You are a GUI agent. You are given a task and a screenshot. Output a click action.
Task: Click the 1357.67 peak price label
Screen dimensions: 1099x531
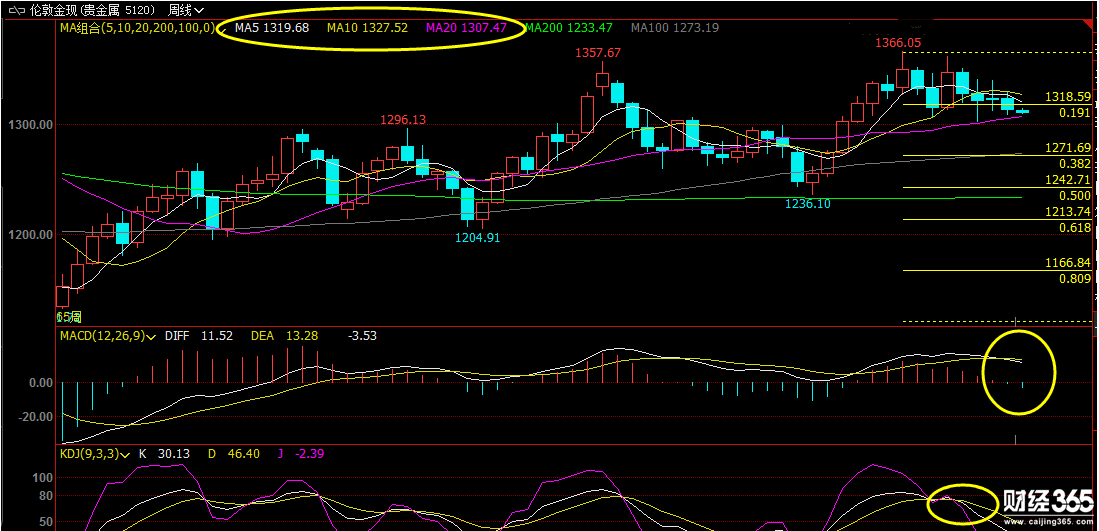coord(599,53)
